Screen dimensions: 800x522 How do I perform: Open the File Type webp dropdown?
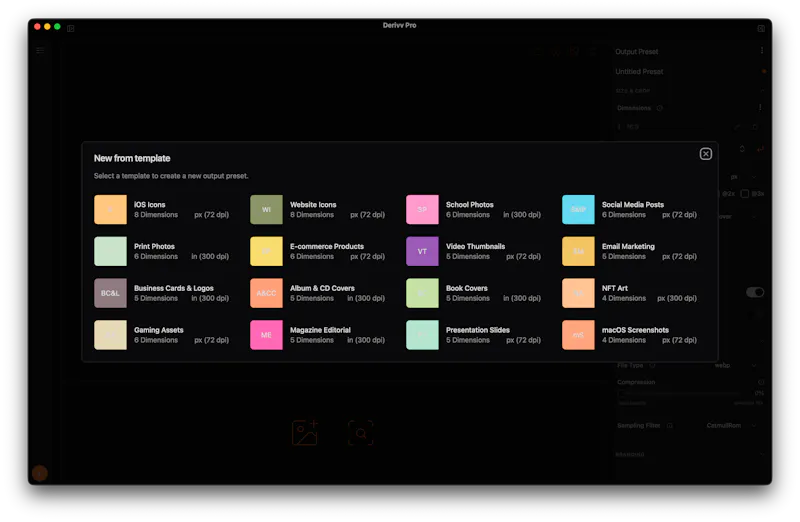point(735,365)
